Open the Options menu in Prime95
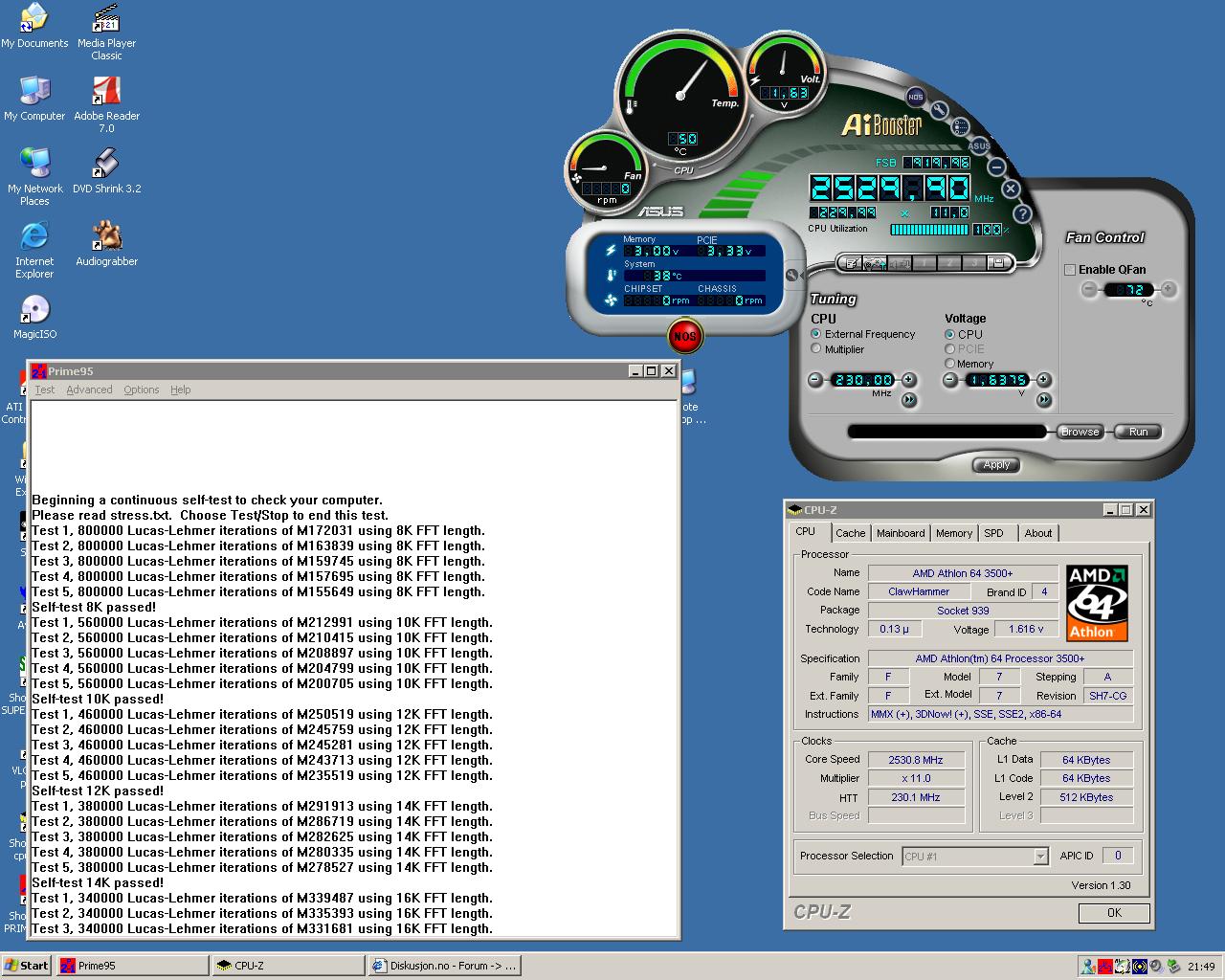 [x=142, y=390]
